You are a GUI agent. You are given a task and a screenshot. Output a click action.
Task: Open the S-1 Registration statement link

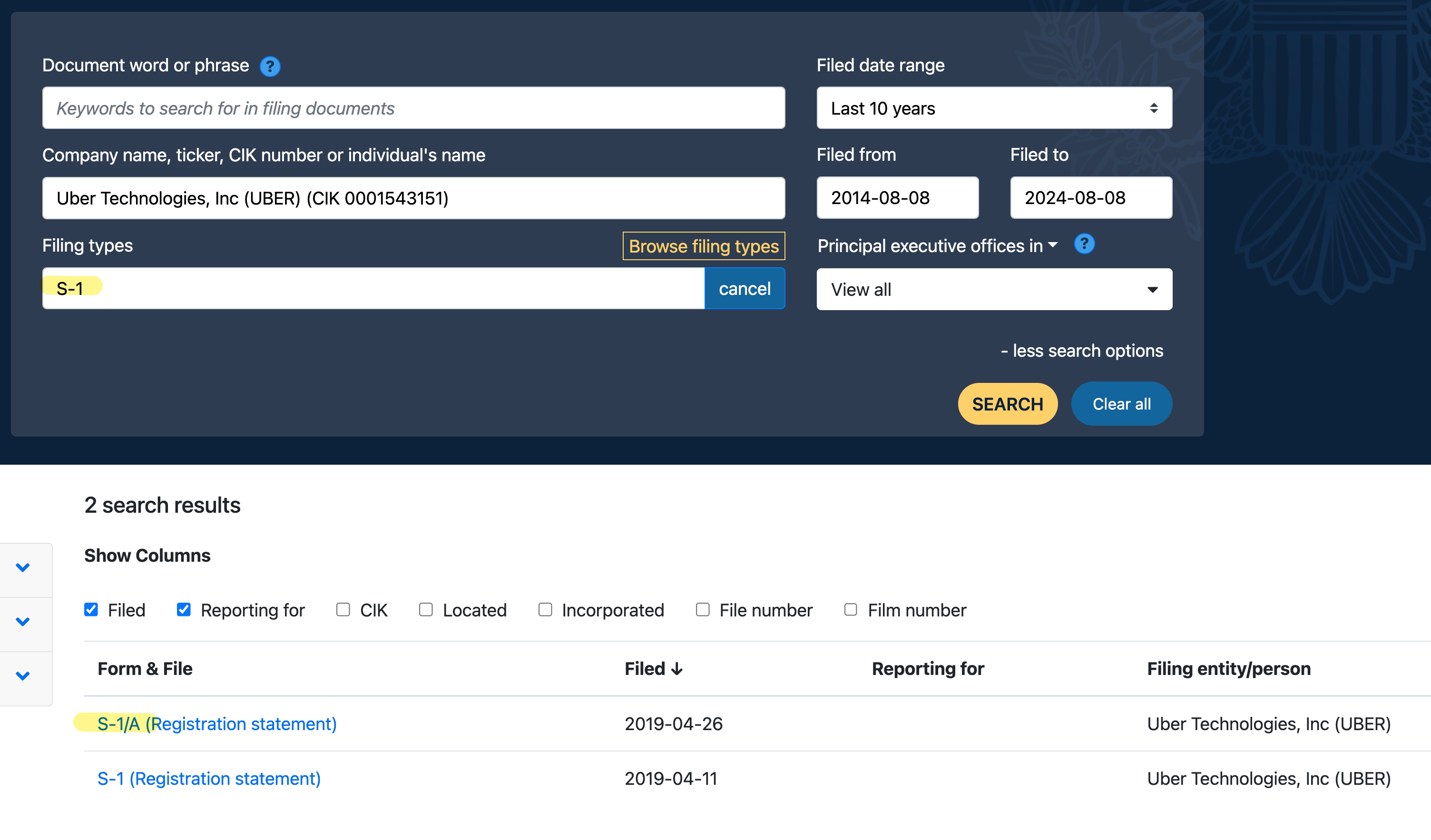click(209, 779)
